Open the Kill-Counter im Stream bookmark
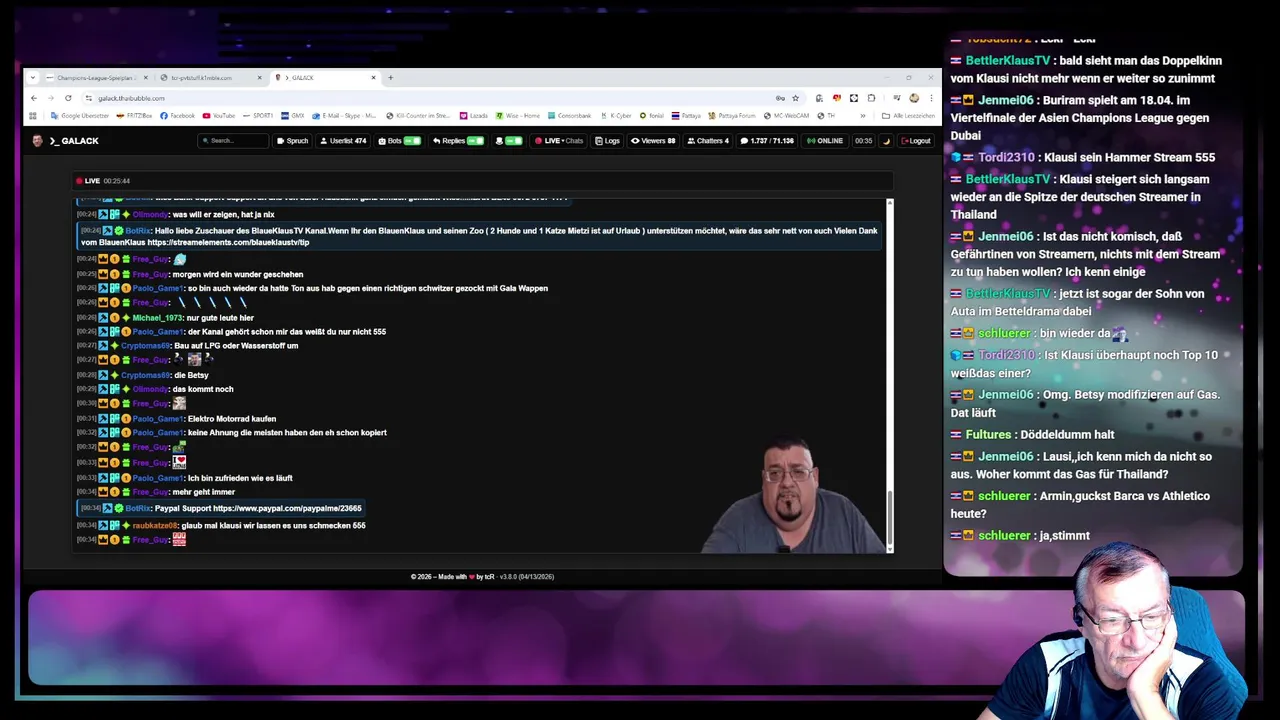1280x720 pixels. [418, 115]
